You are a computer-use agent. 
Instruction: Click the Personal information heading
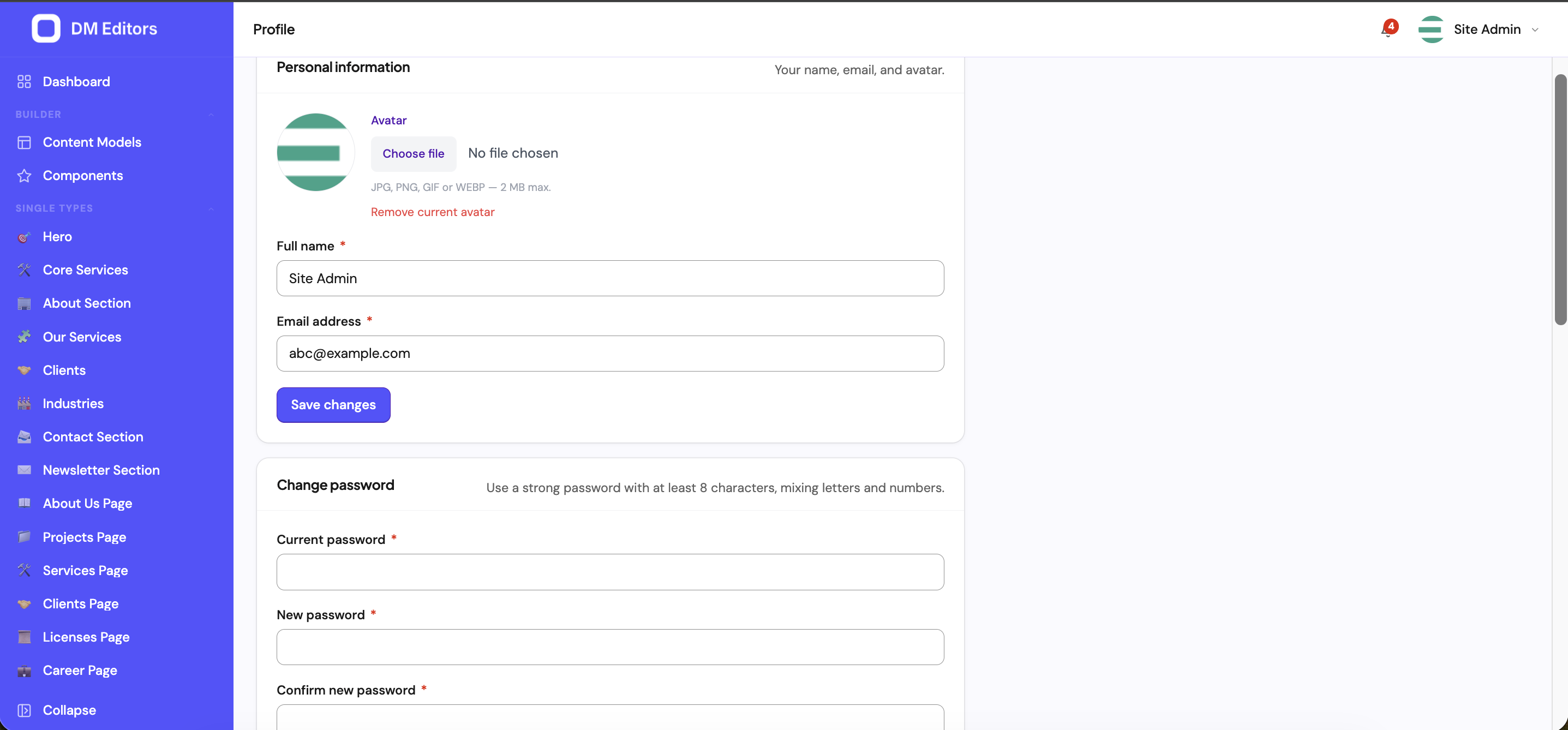pyautogui.click(x=343, y=68)
